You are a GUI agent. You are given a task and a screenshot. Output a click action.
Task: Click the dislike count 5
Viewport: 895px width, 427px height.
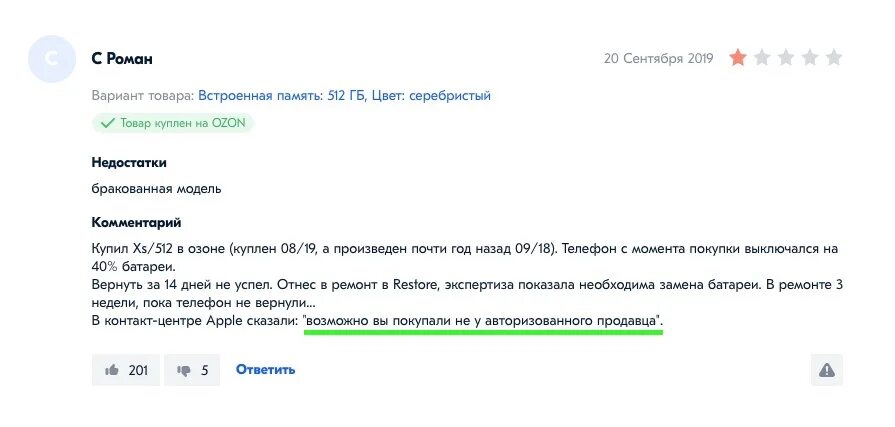pos(204,371)
